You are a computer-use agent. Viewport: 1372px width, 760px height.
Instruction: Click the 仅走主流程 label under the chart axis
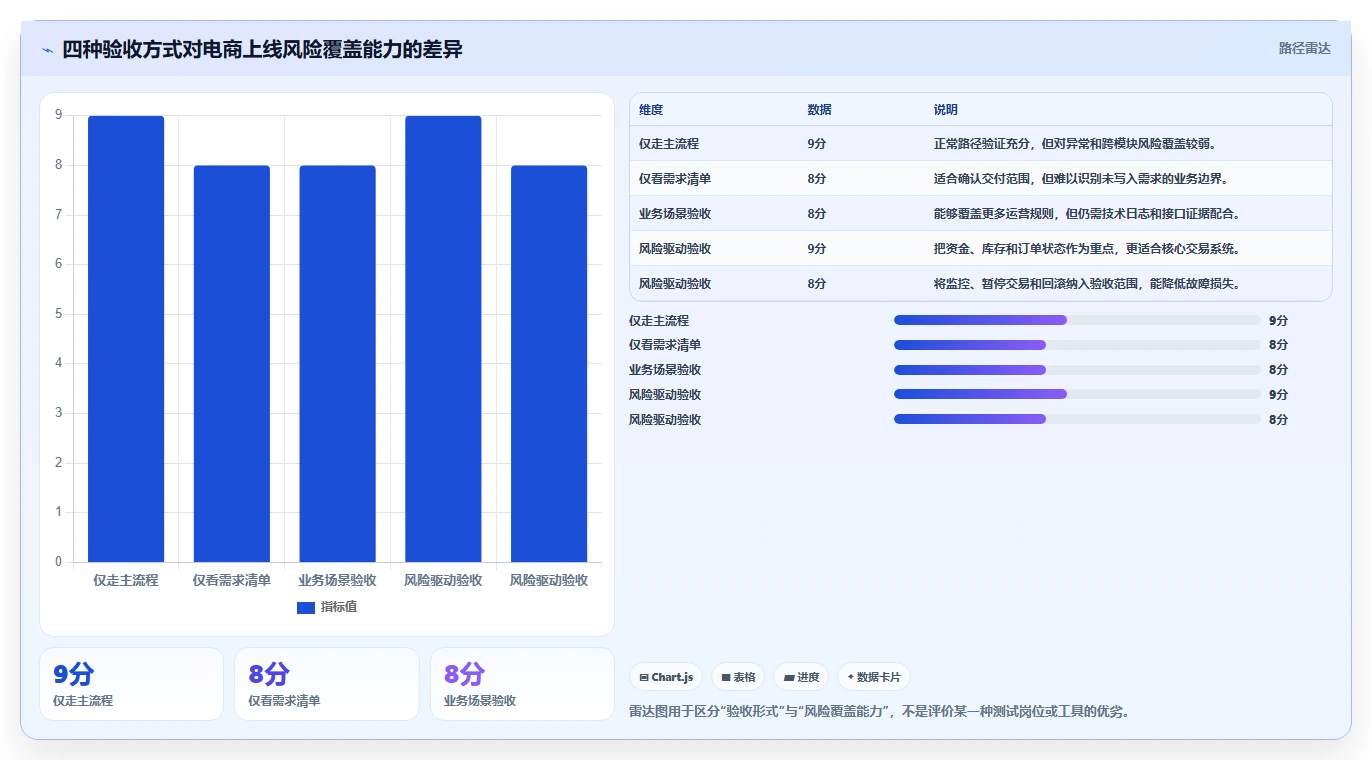126,580
